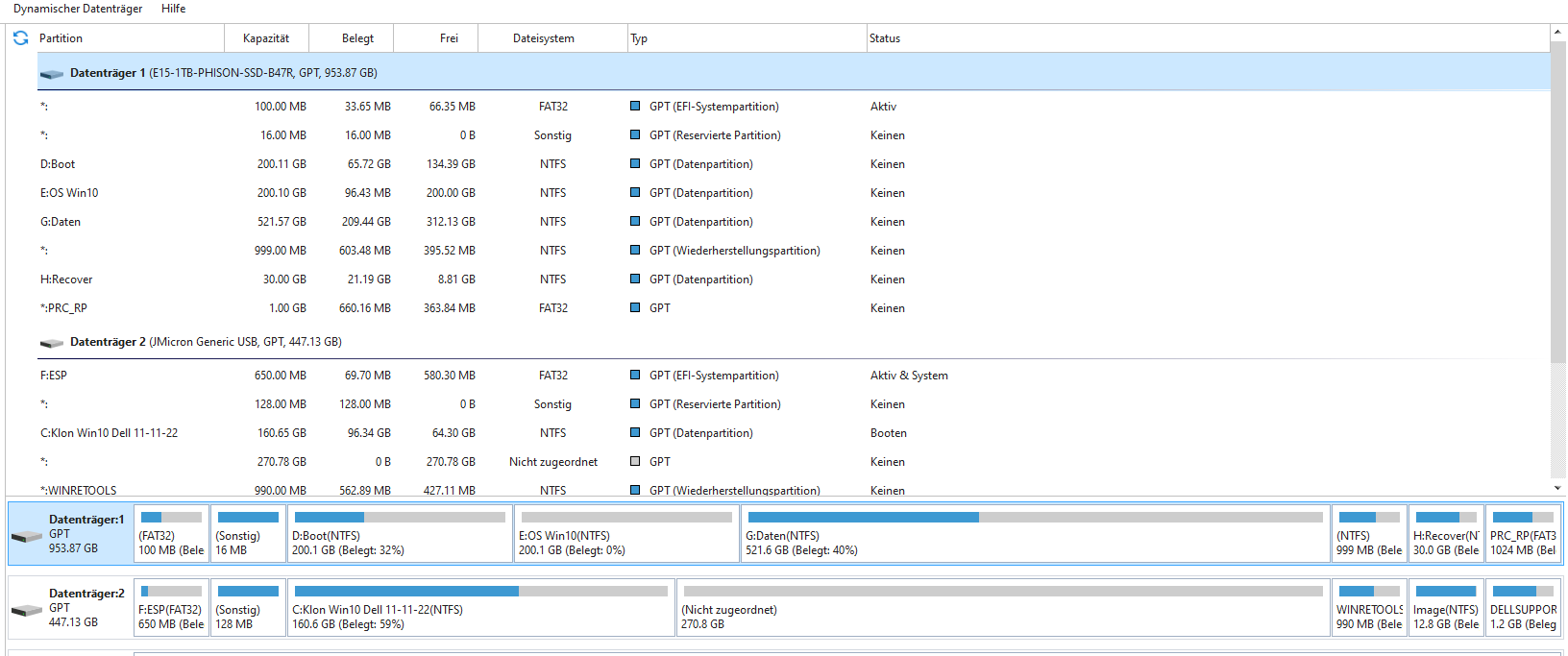Select the 128.00 MB reserved partition row
The width and height of the screenshot is (1568, 656).
(793, 404)
